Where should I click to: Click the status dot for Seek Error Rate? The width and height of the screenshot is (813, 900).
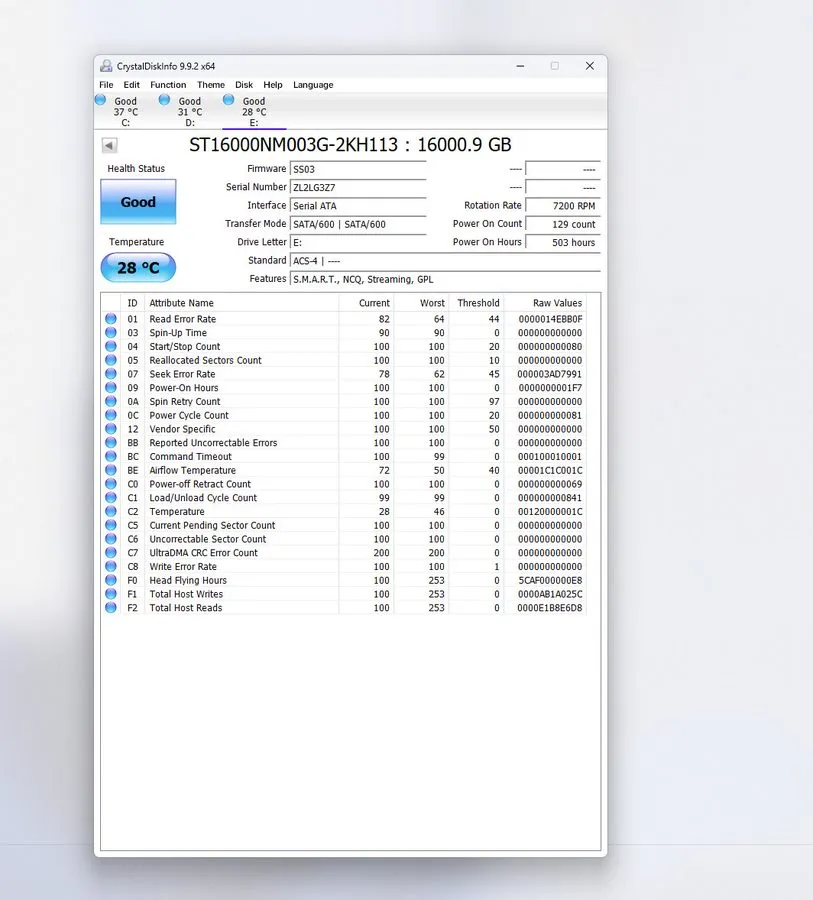point(111,374)
